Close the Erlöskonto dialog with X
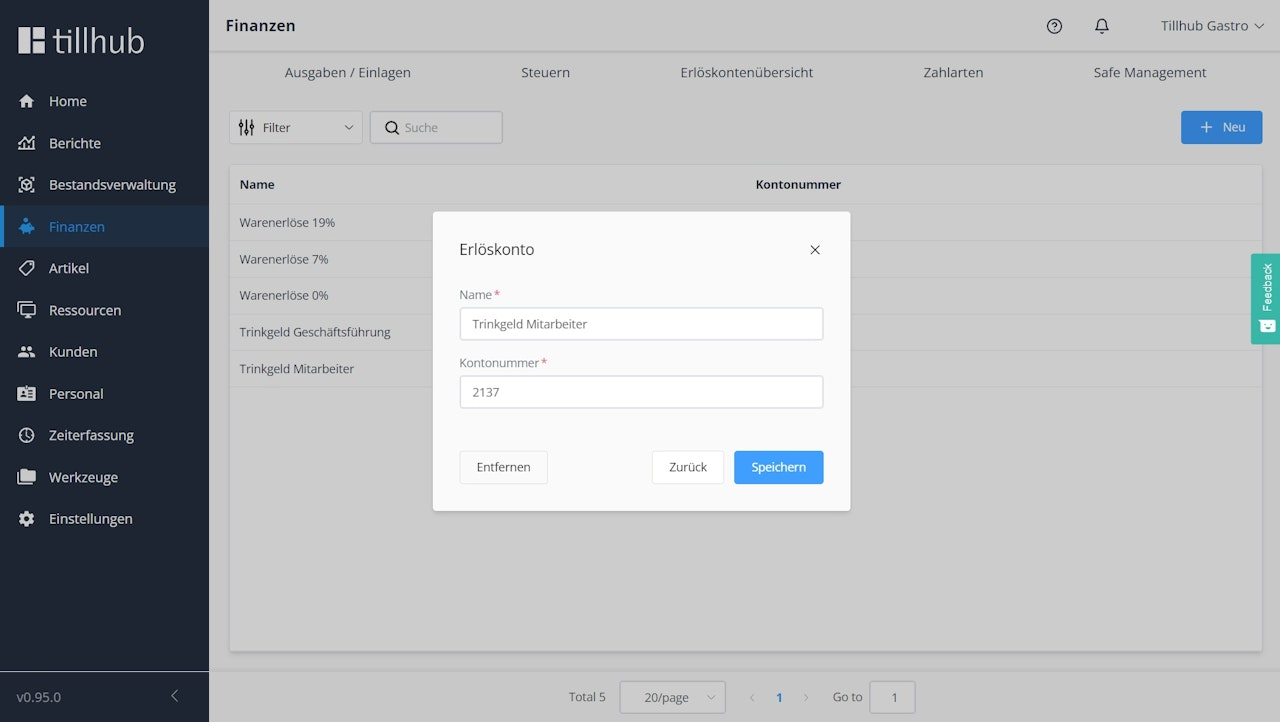This screenshot has height=722, width=1280. 815,250
